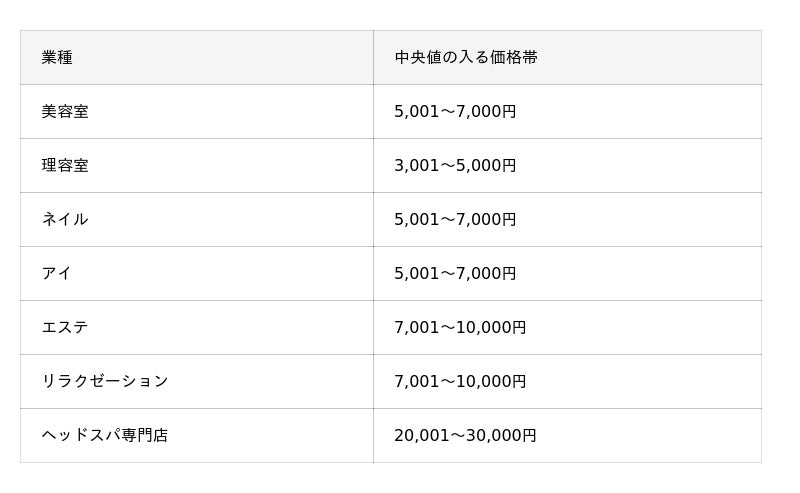Select the ネイル row label
The width and height of the screenshot is (800, 493).
point(65,219)
